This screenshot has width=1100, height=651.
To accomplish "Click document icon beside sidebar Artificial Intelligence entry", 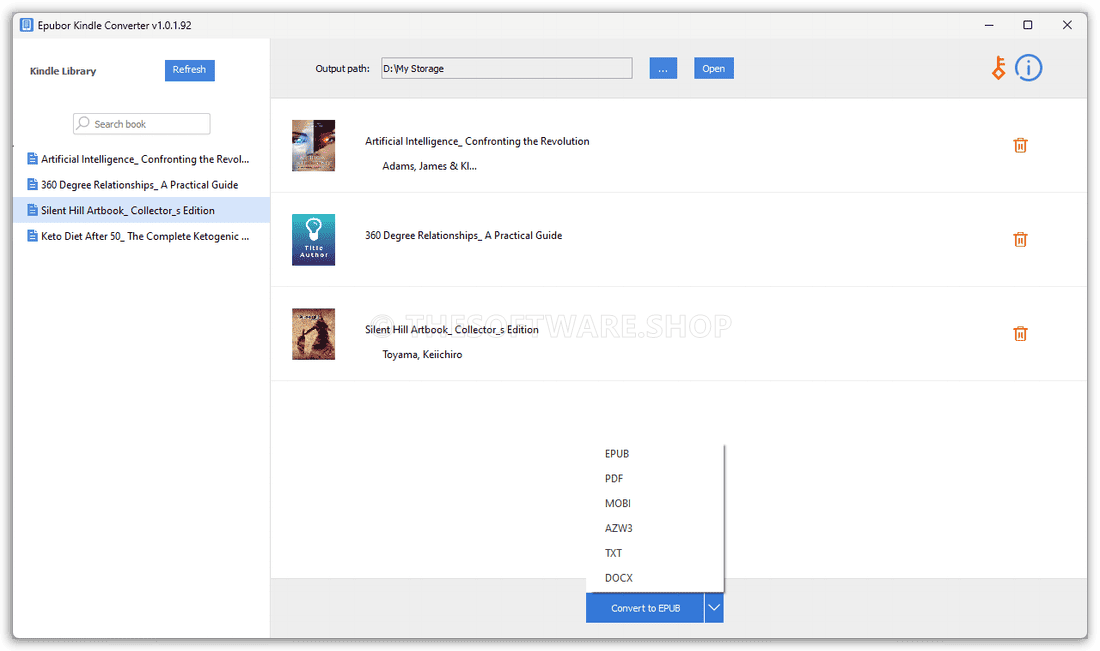I will pos(32,159).
